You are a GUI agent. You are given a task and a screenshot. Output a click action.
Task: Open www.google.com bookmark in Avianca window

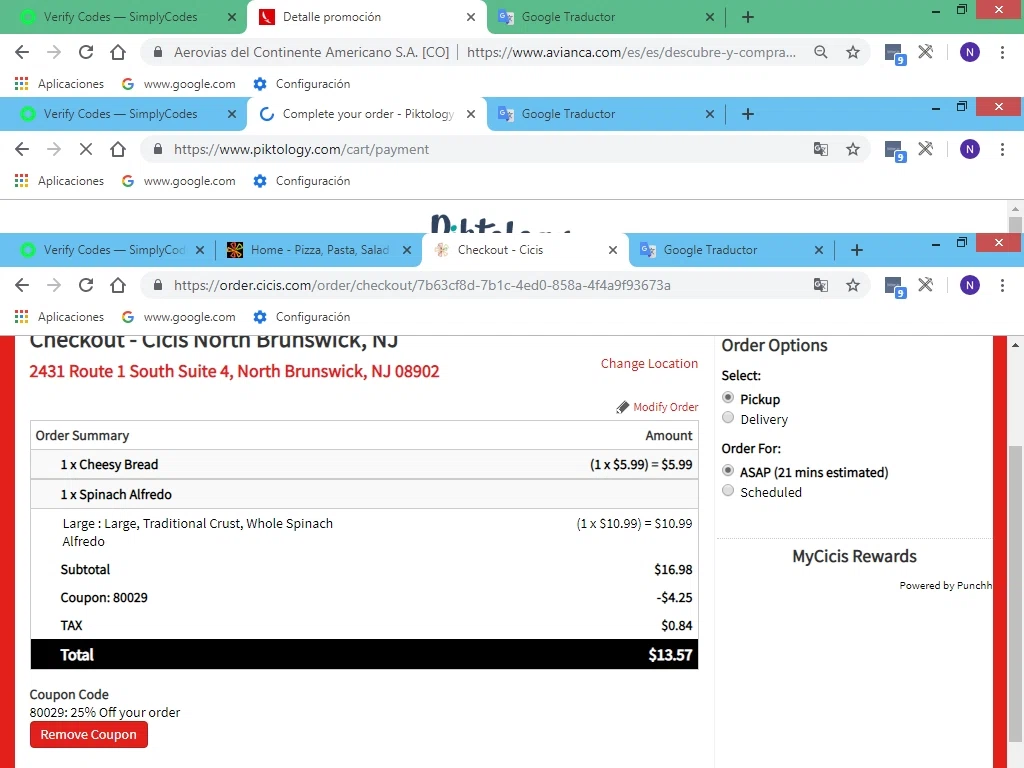coord(179,84)
